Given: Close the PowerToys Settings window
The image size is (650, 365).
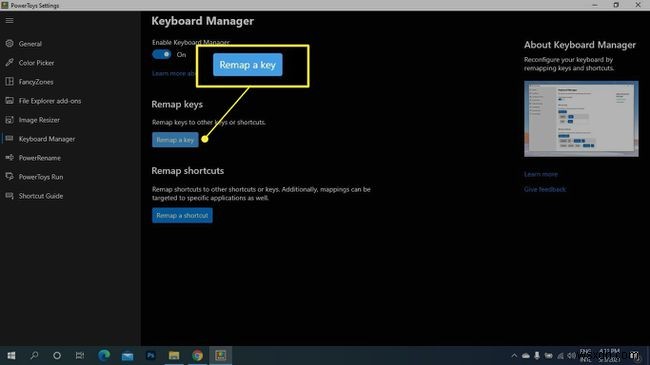Looking at the screenshot, I should coord(638,5).
